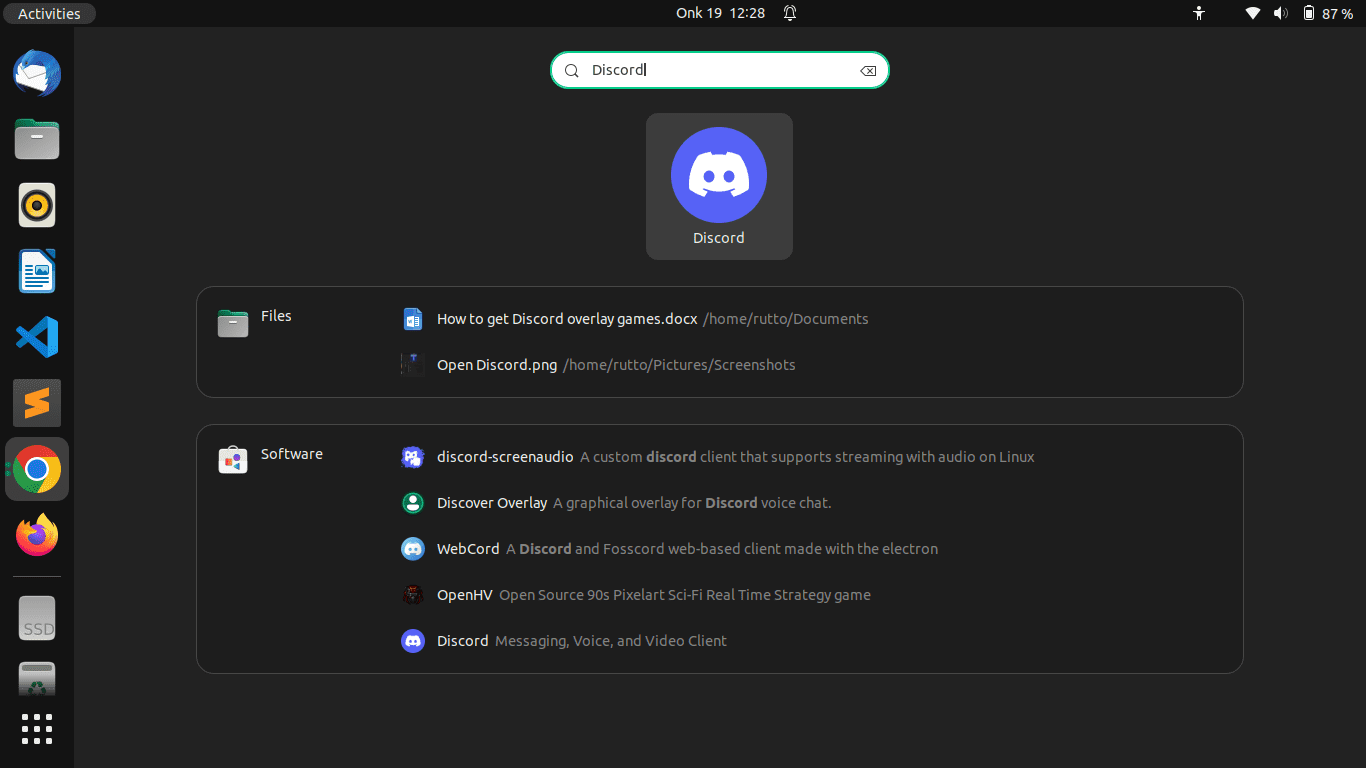
Task: Open the accessibility menu in top bar
Action: pyautogui.click(x=1199, y=13)
